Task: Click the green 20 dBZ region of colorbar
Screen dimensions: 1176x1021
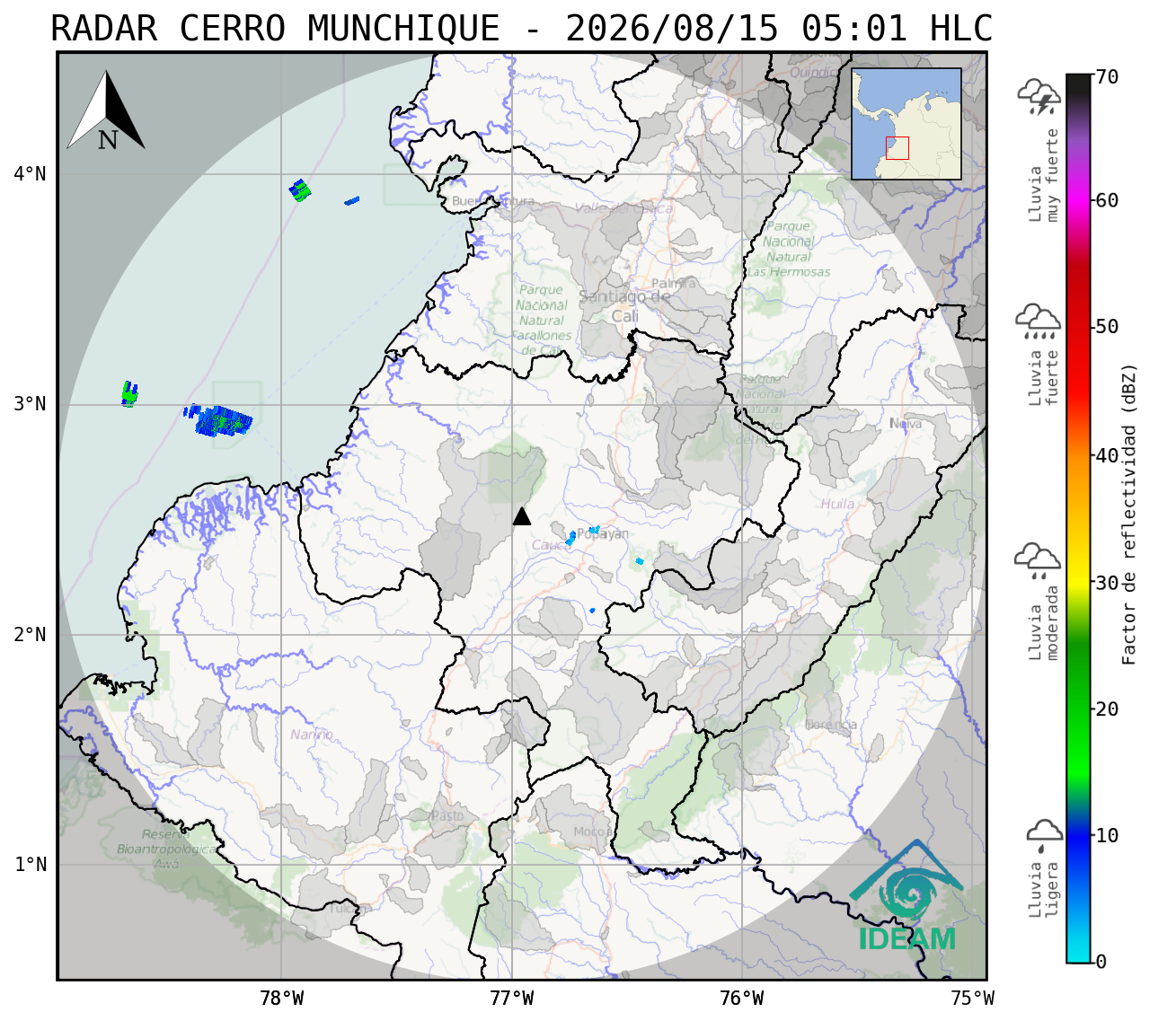Action: 1078,709
